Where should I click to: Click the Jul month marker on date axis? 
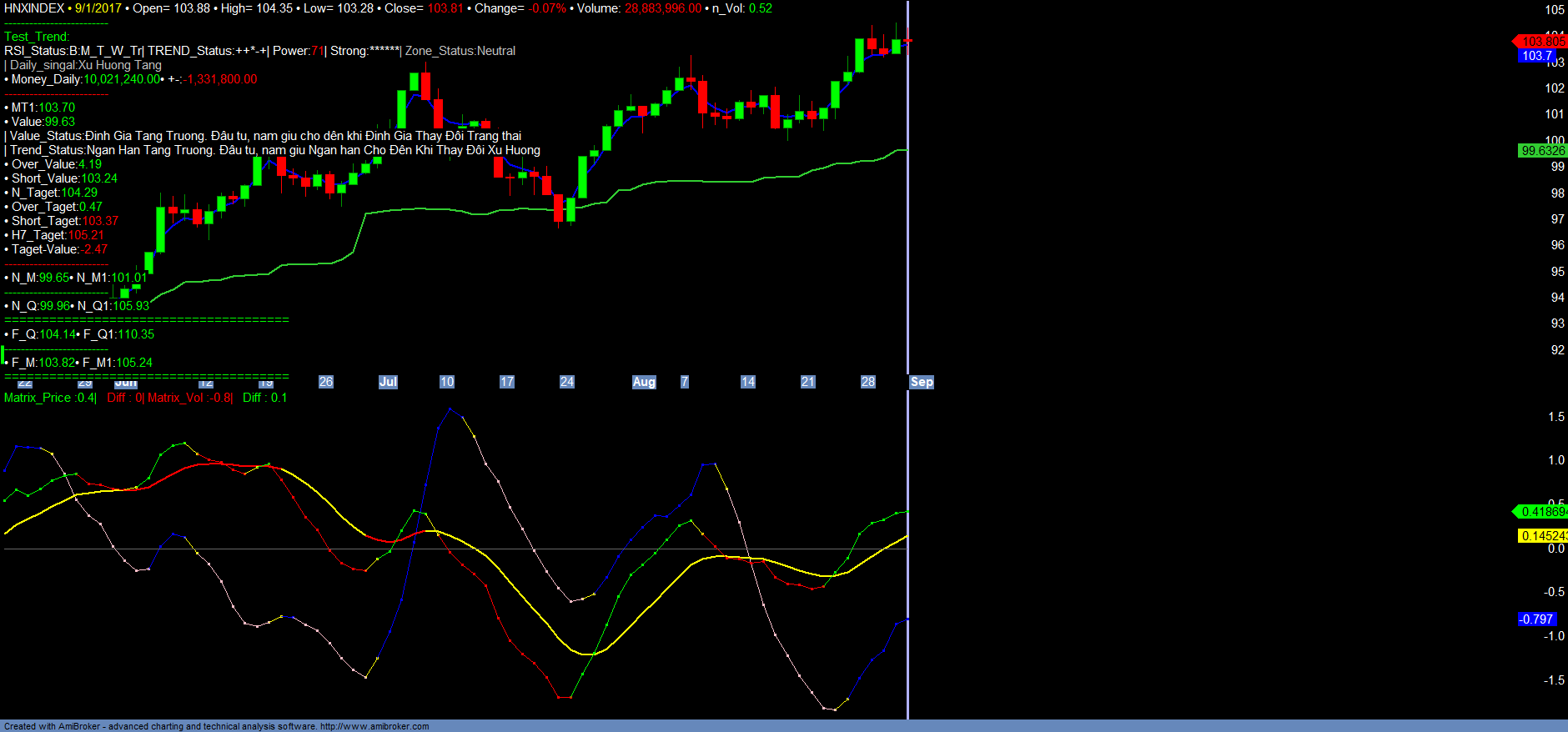(388, 382)
